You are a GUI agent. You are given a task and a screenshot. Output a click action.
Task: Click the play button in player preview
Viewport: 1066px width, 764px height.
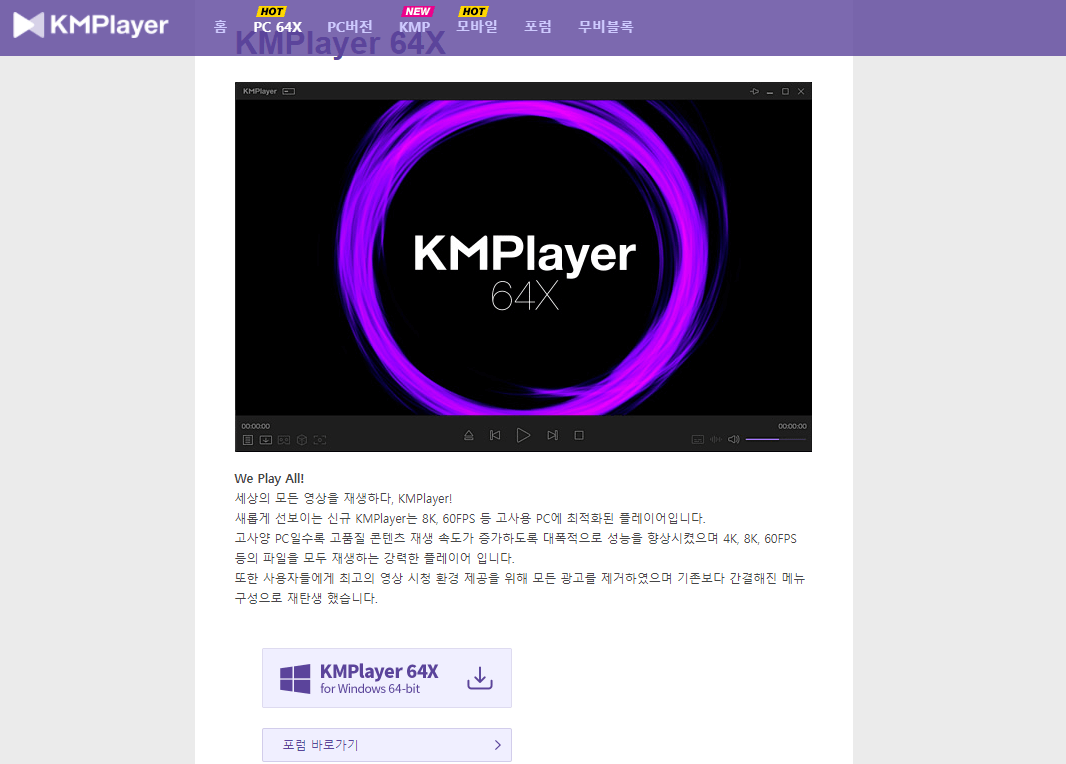click(523, 435)
